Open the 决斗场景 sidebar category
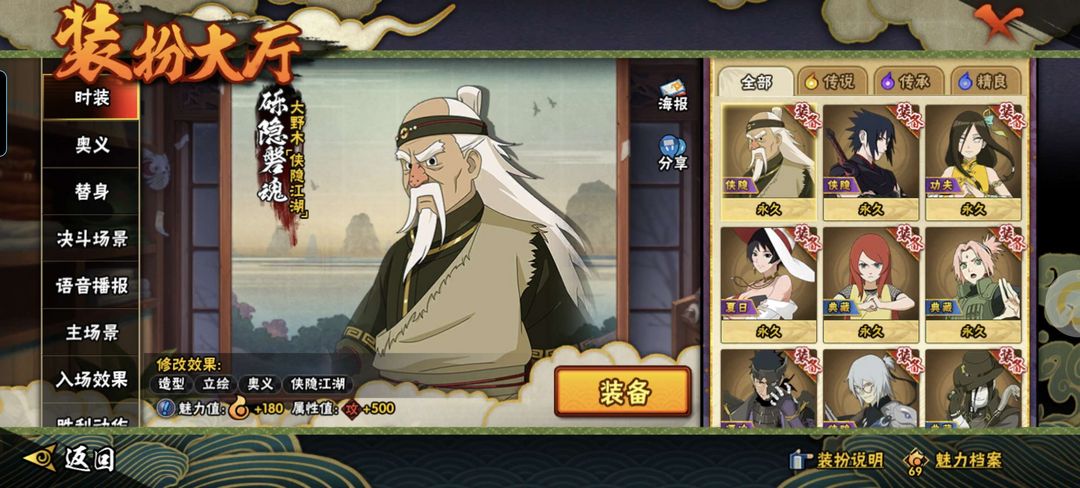The height and width of the screenshot is (488, 1080). pyautogui.click(x=92, y=239)
